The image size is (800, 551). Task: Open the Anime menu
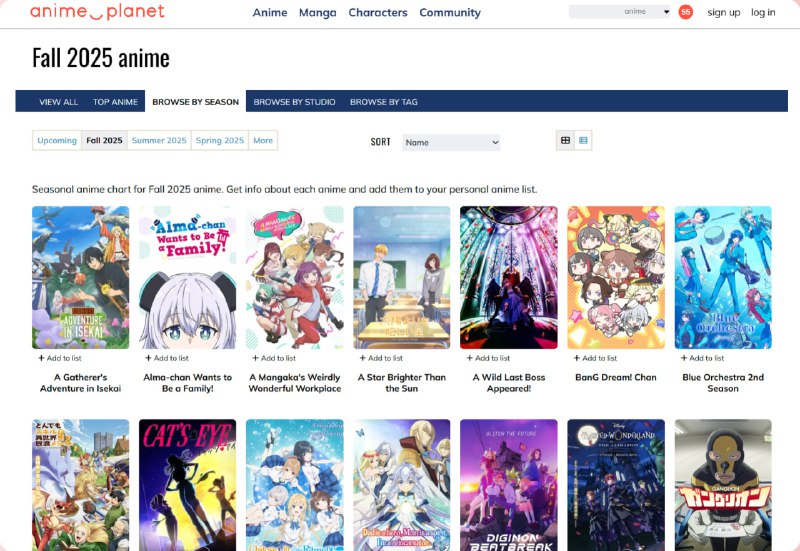click(x=270, y=12)
